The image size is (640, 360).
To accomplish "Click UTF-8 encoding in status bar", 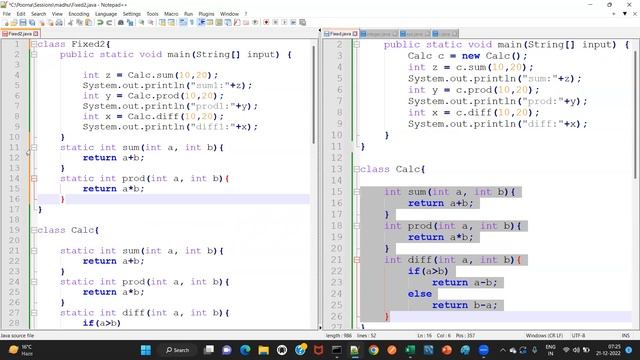I will [x=579, y=336].
